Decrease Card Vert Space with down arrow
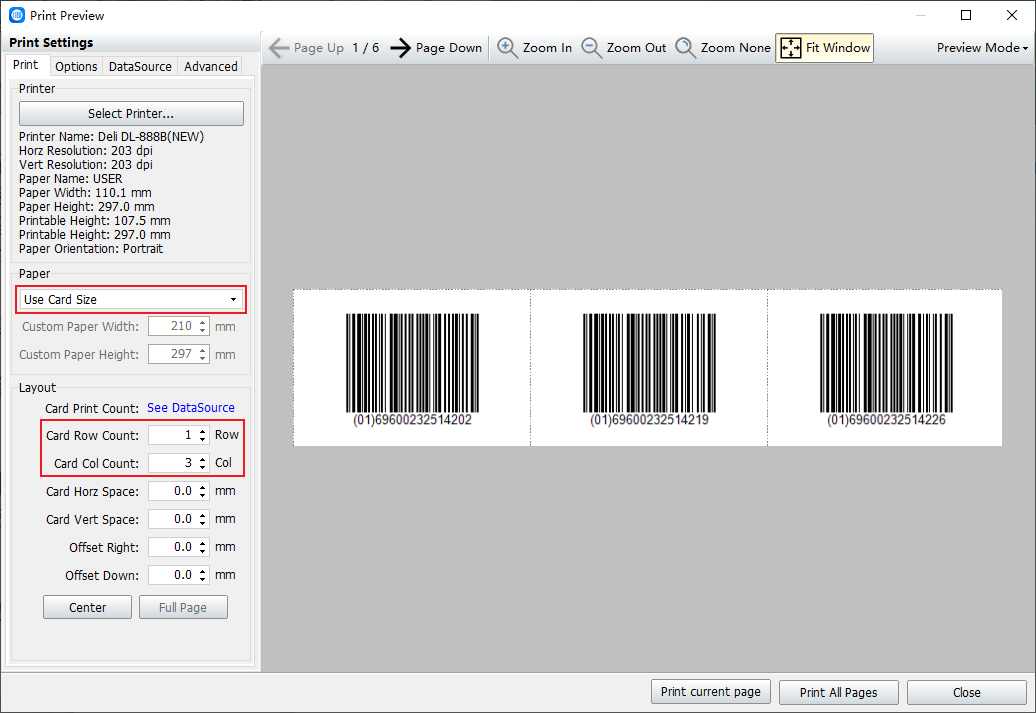 (x=203, y=523)
